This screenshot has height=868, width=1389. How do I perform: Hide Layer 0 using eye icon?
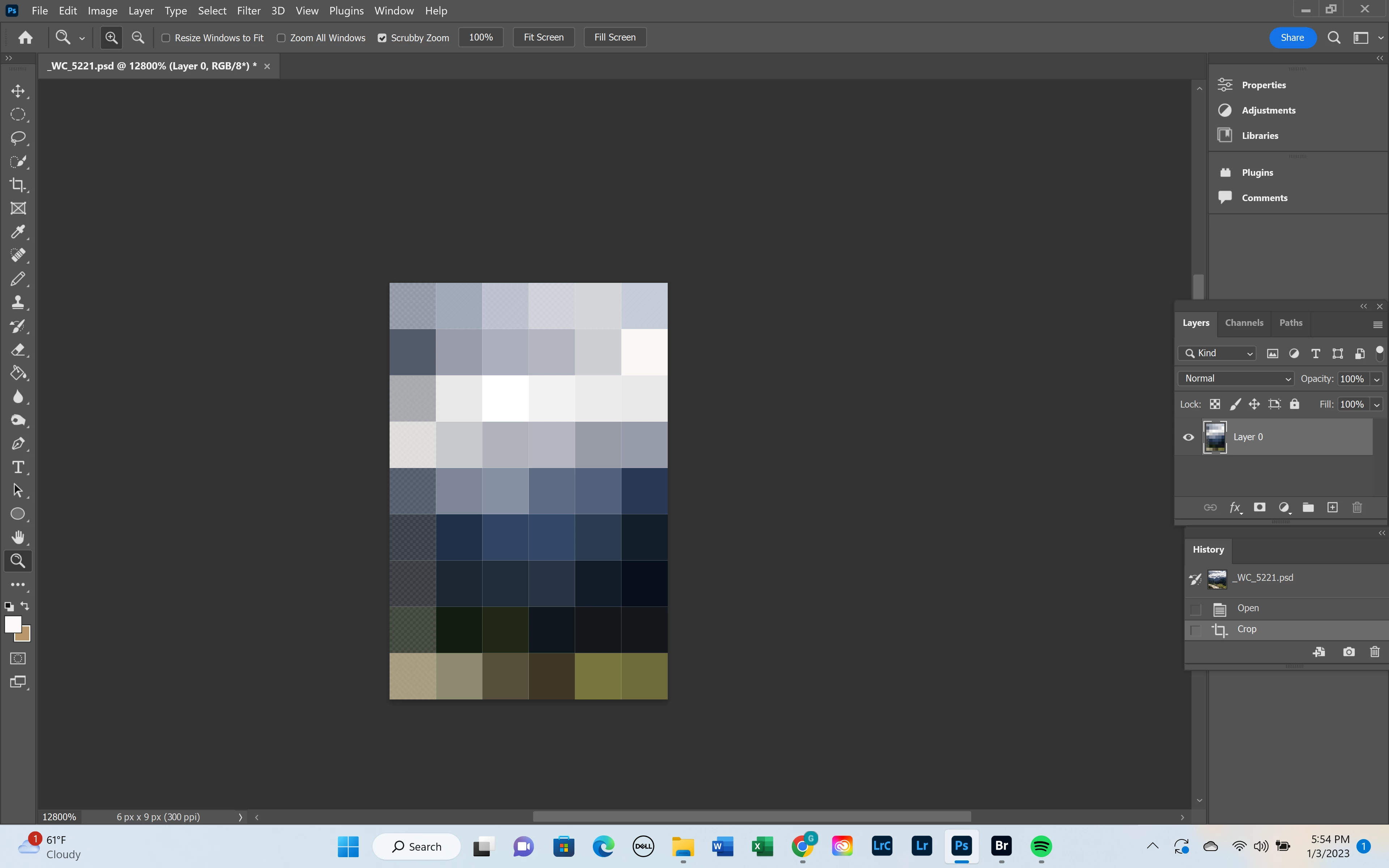click(x=1189, y=437)
